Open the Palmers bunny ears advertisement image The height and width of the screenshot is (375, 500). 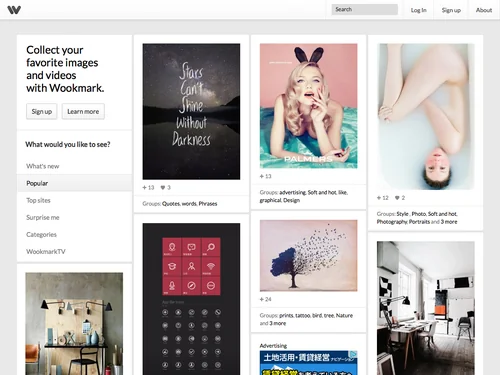point(308,106)
